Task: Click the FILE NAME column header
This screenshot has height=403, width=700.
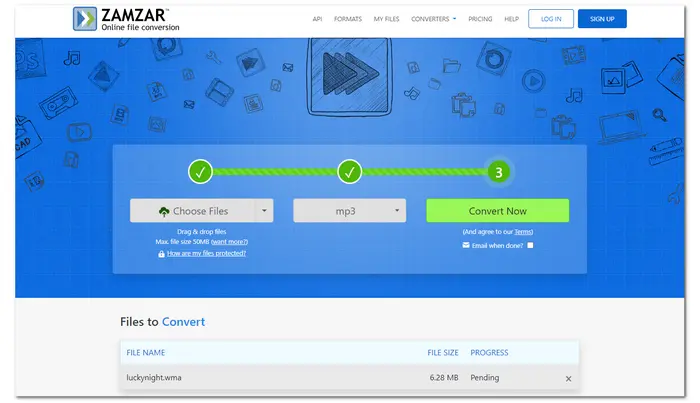Action: [146, 353]
